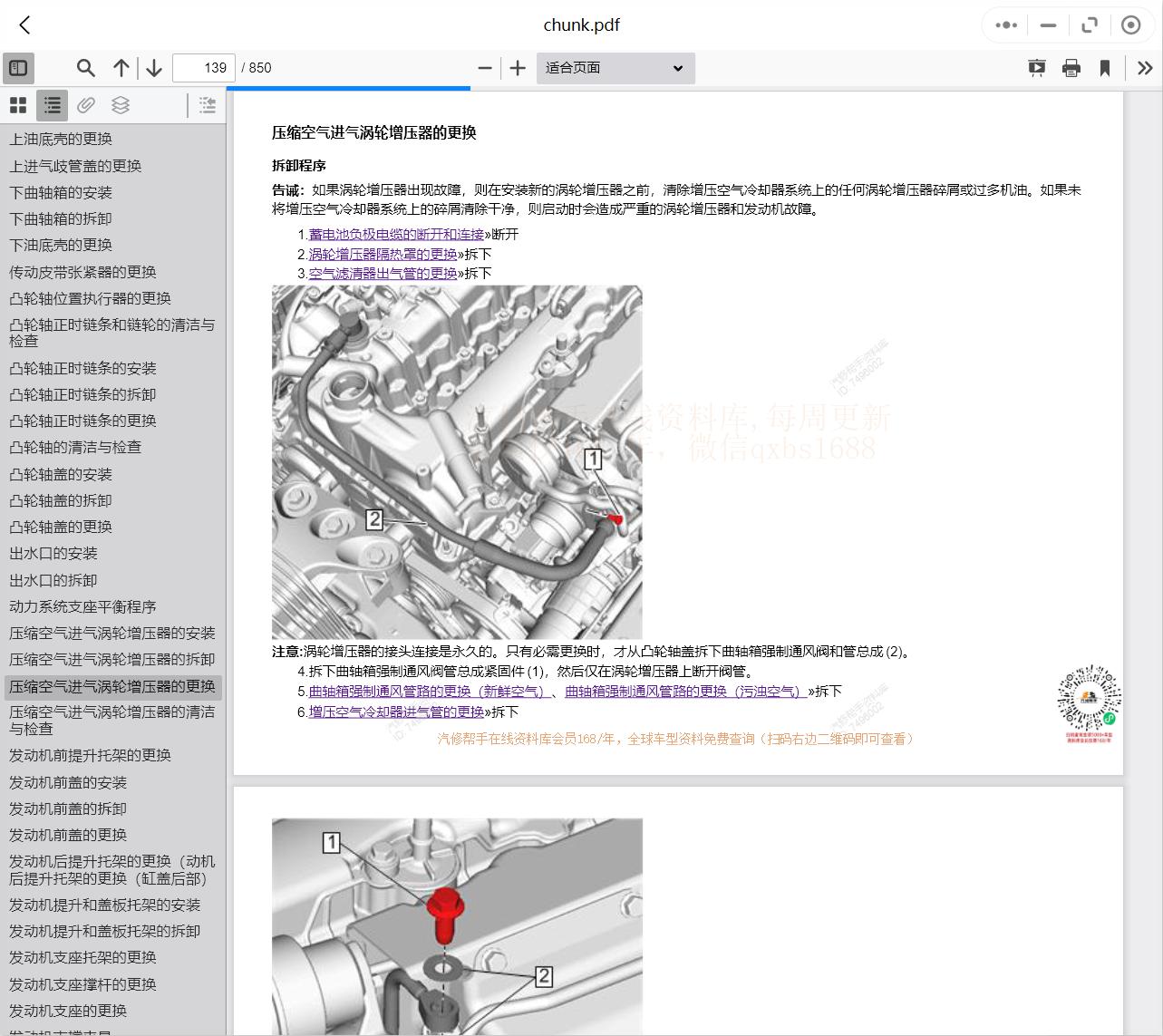
Task: Open document search
Action: point(85,67)
